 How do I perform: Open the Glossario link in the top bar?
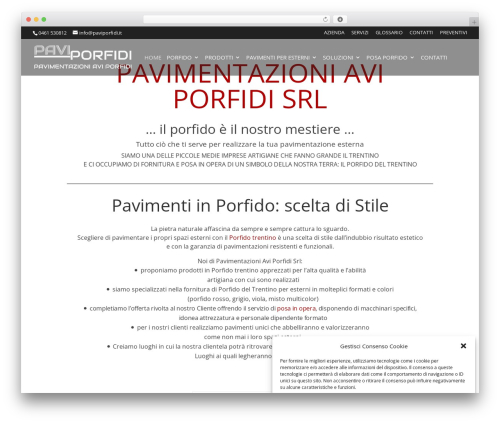coord(389,33)
